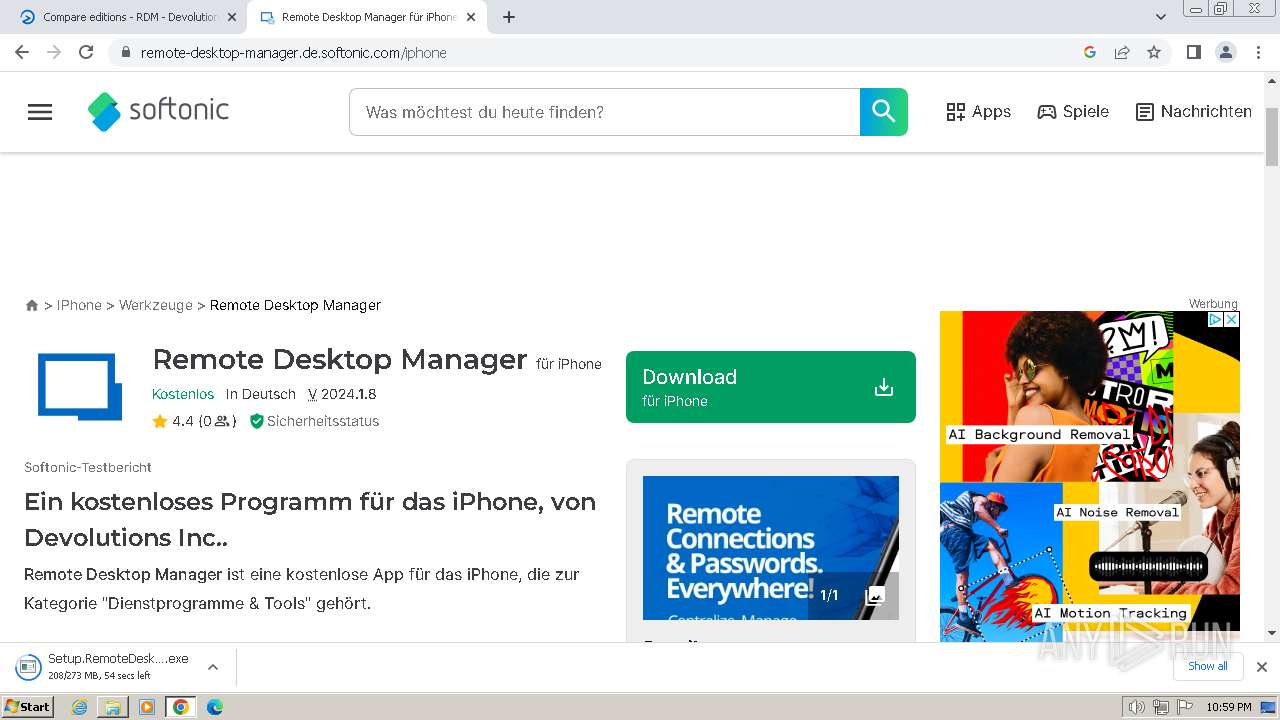Launch Internet Explorer from taskbar
The width and height of the screenshot is (1280, 720).
(80, 707)
